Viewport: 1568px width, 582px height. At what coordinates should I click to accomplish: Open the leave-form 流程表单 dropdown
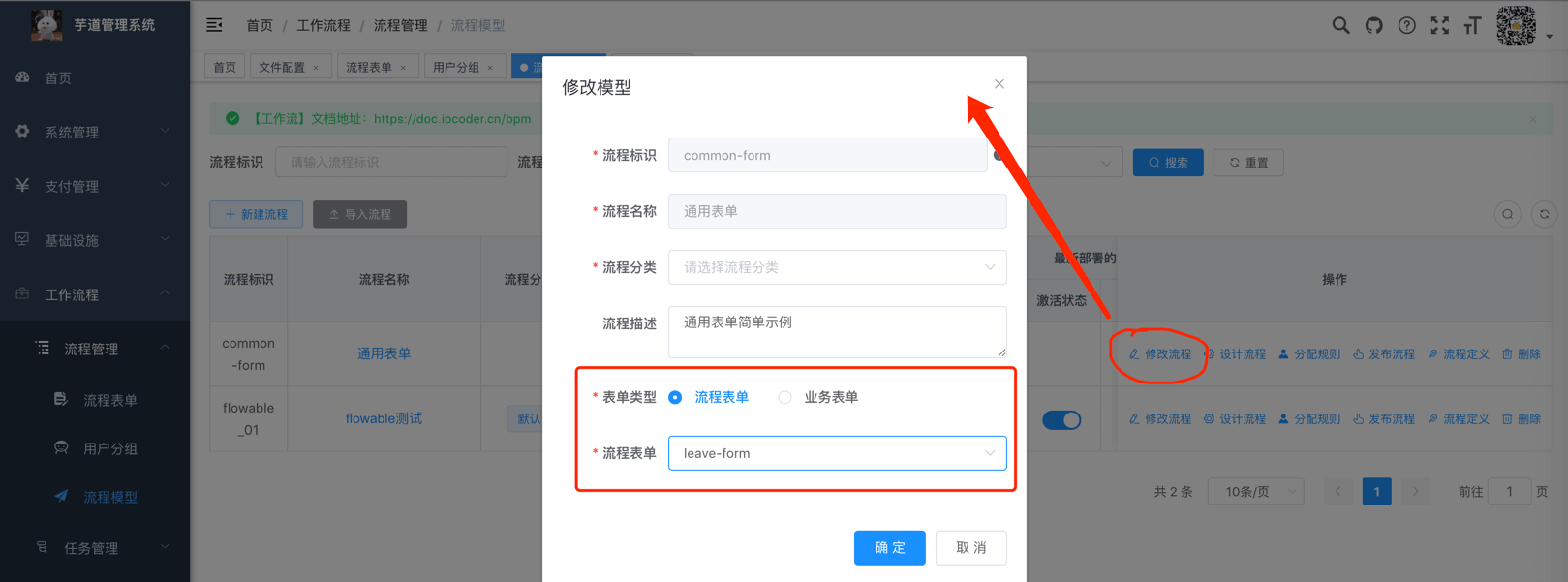click(x=837, y=453)
